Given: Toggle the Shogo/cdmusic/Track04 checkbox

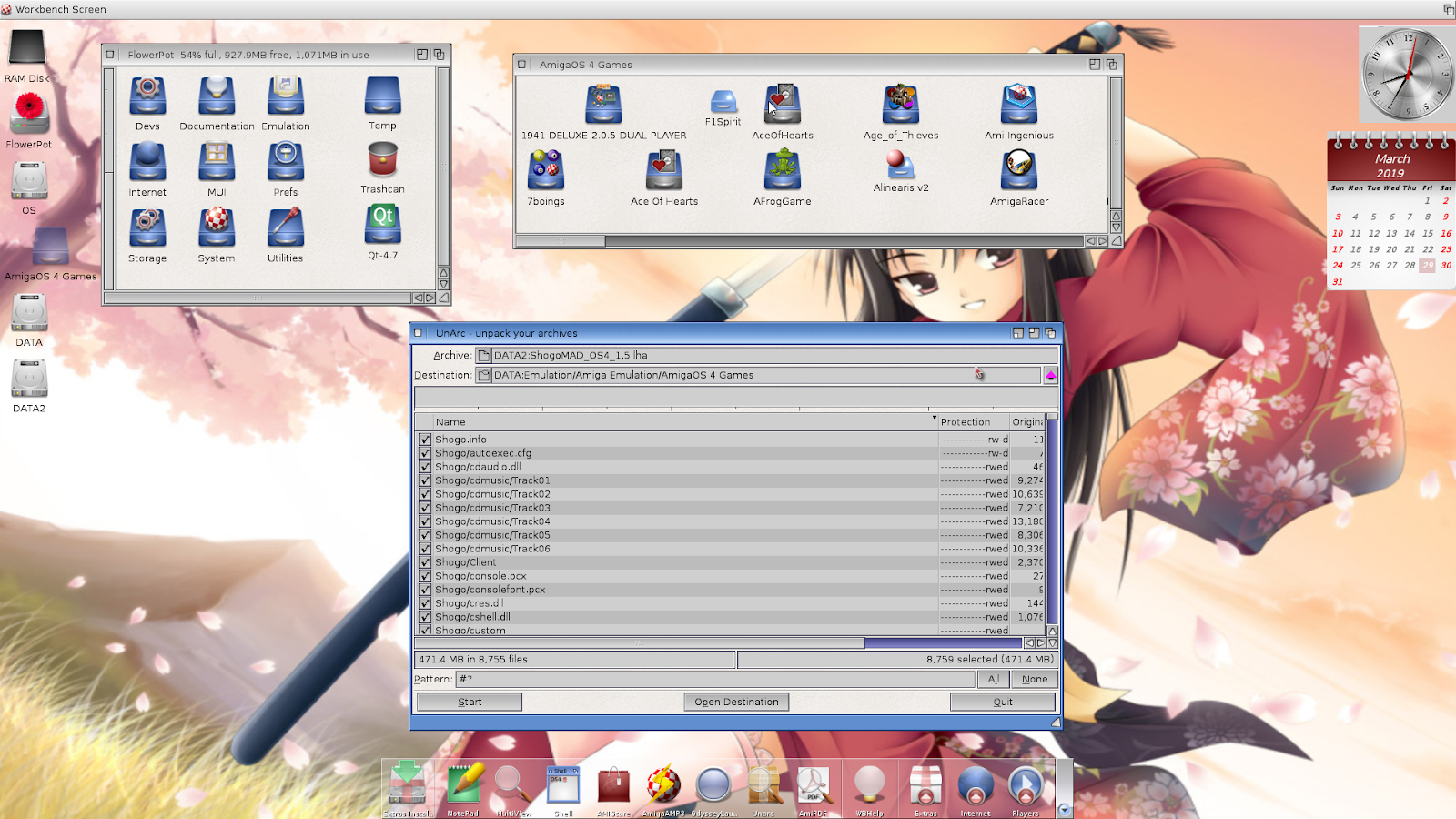Looking at the screenshot, I should (425, 521).
